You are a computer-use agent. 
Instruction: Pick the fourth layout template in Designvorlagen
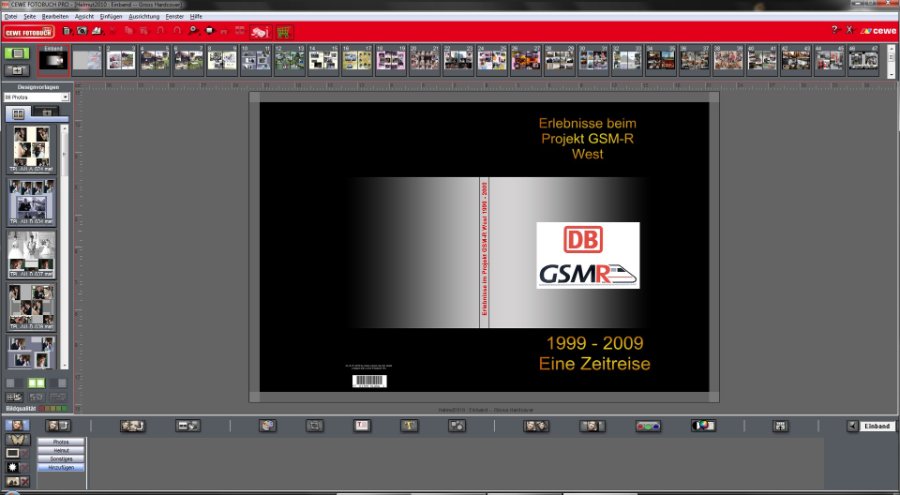(32, 307)
